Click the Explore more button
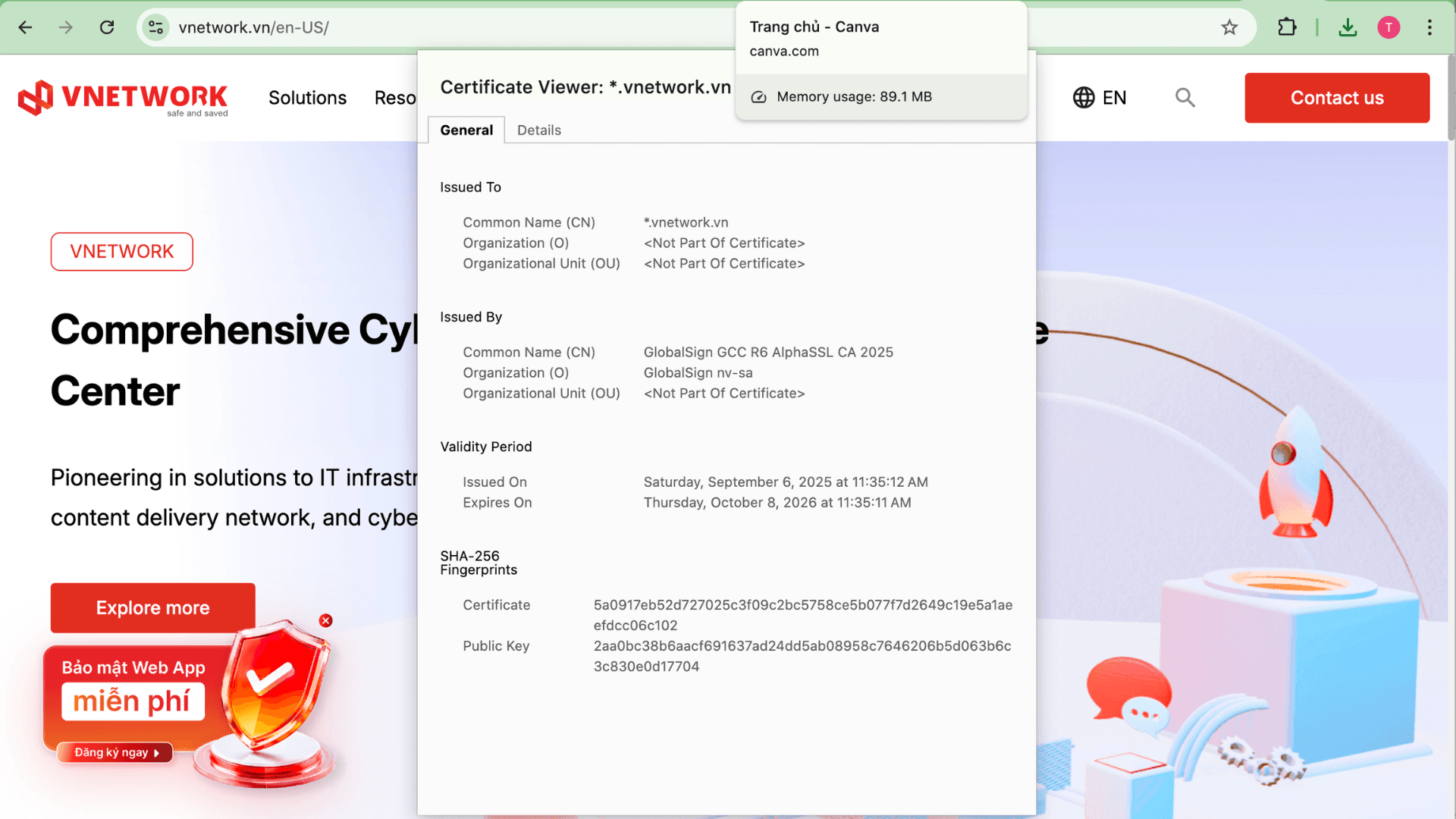This screenshot has width=1456, height=819. tap(153, 607)
